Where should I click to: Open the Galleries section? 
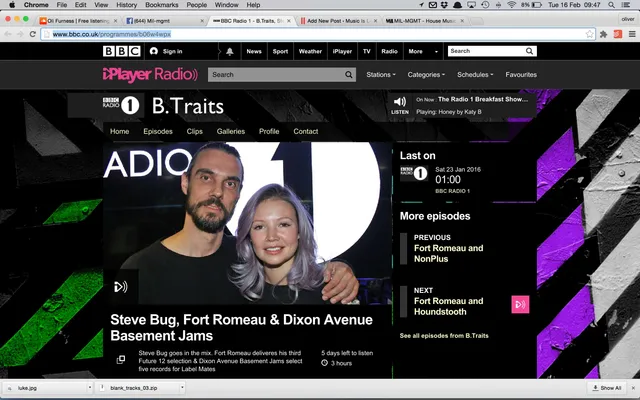coord(231,131)
